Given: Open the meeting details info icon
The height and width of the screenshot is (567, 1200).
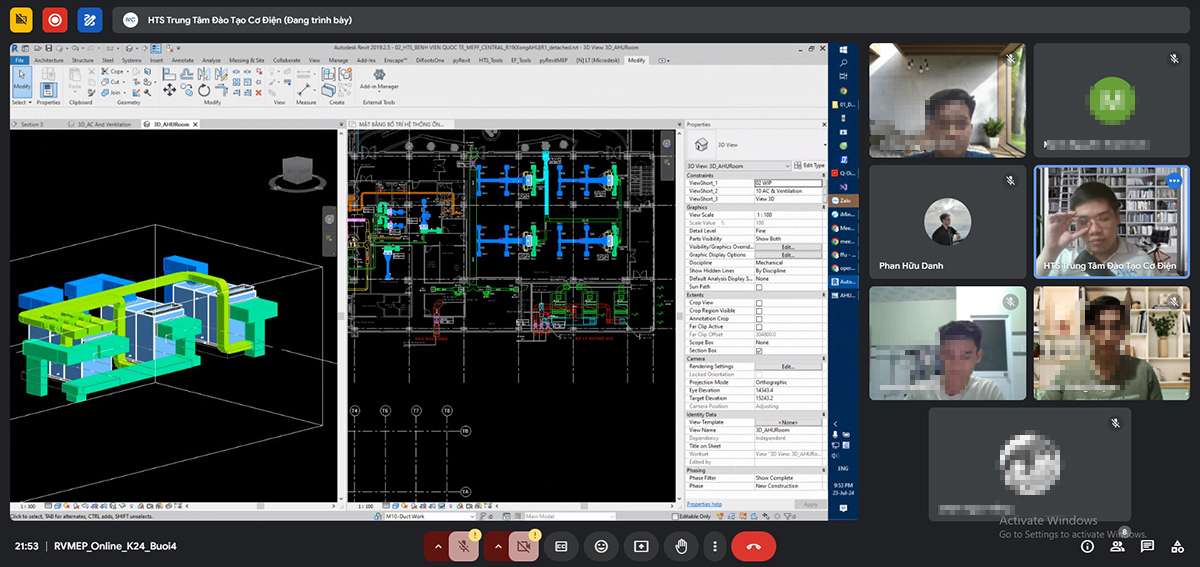Looking at the screenshot, I should point(1087,546).
